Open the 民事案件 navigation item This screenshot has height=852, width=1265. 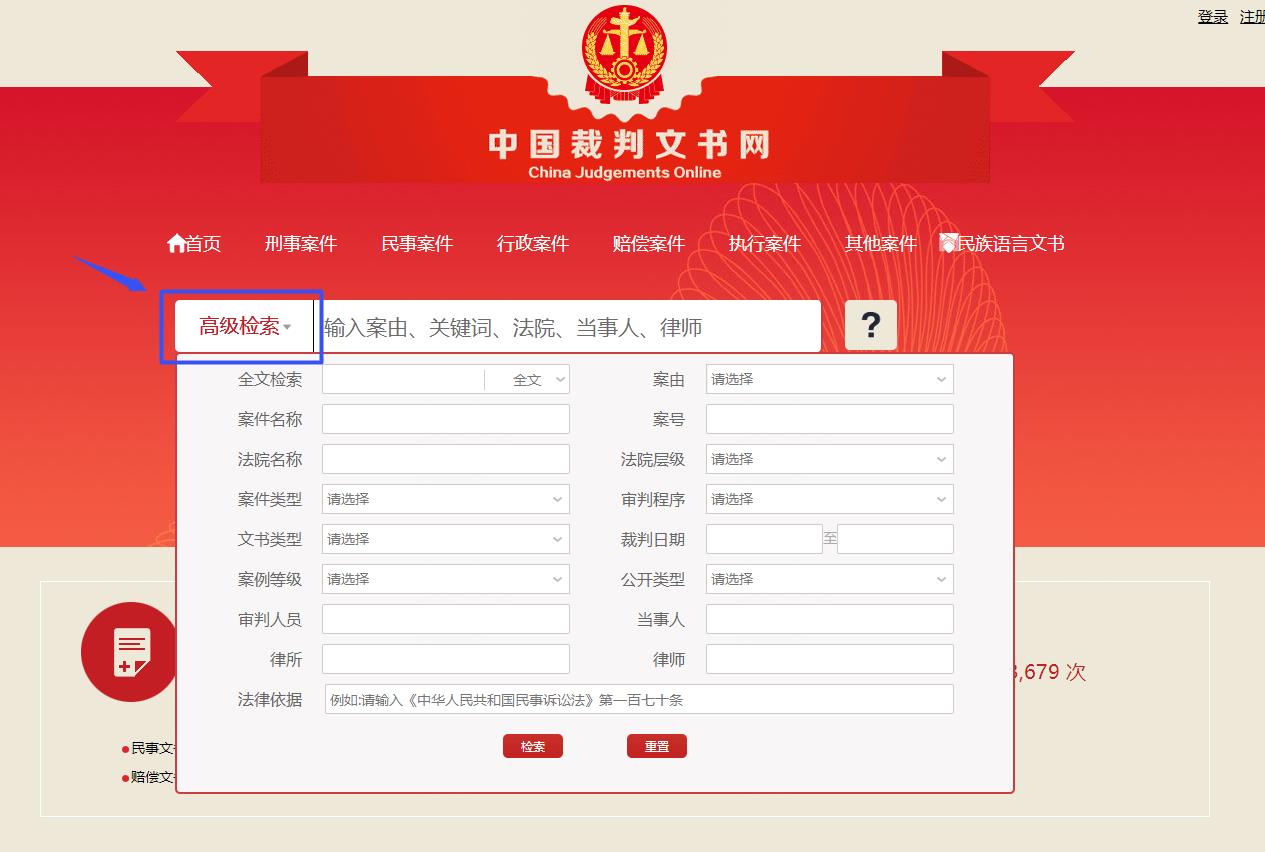416,242
